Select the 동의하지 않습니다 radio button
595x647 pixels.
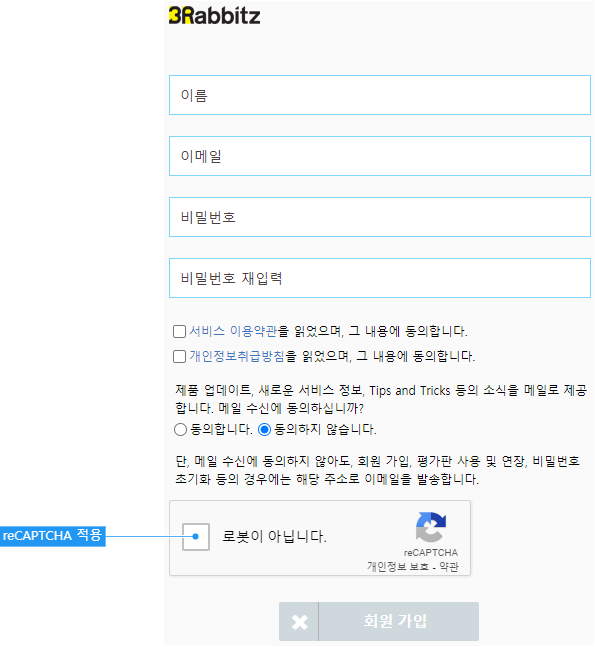(x=264, y=430)
